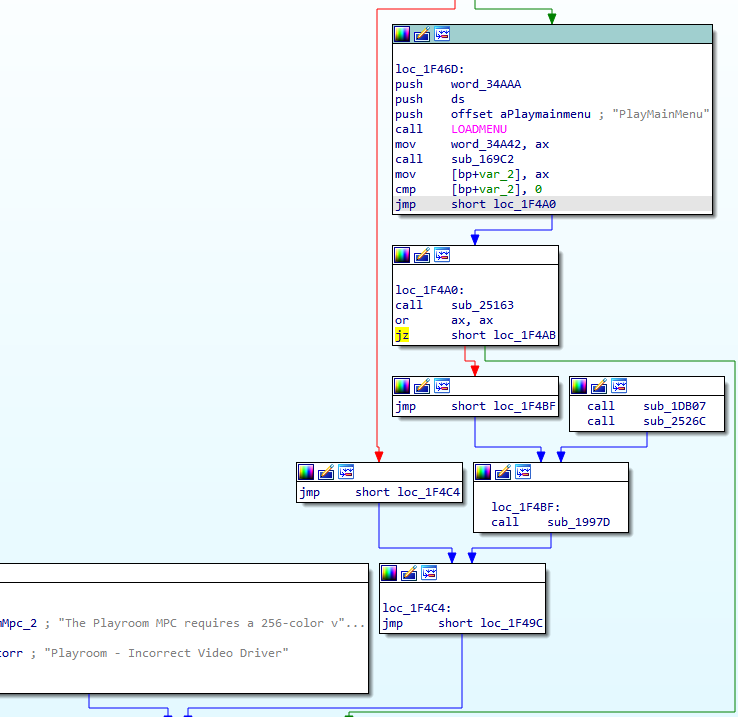
Task: Click the highlighted jz mnemonic
Action: point(402,335)
